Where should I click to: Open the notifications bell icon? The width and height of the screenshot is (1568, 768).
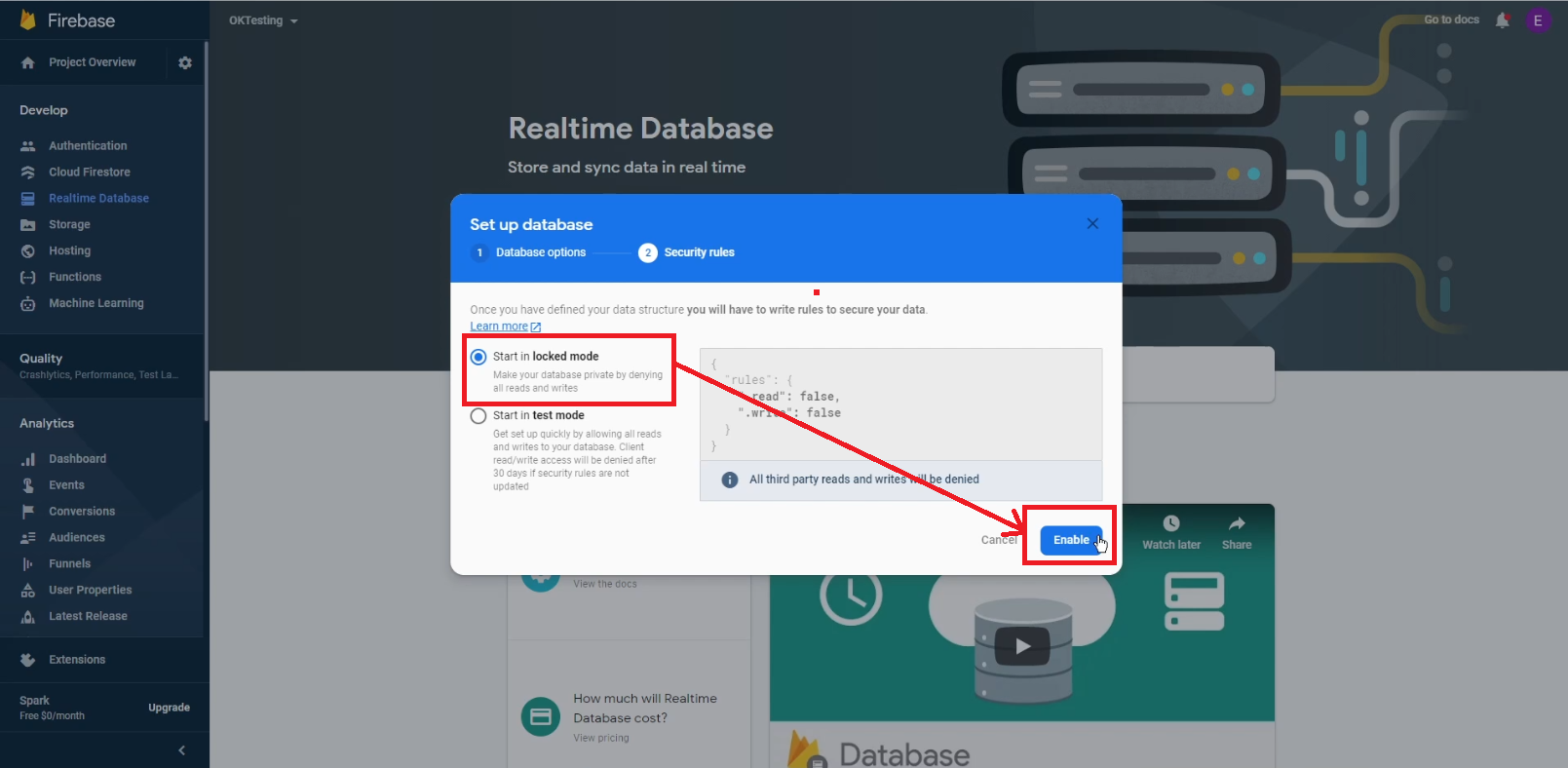[1502, 20]
